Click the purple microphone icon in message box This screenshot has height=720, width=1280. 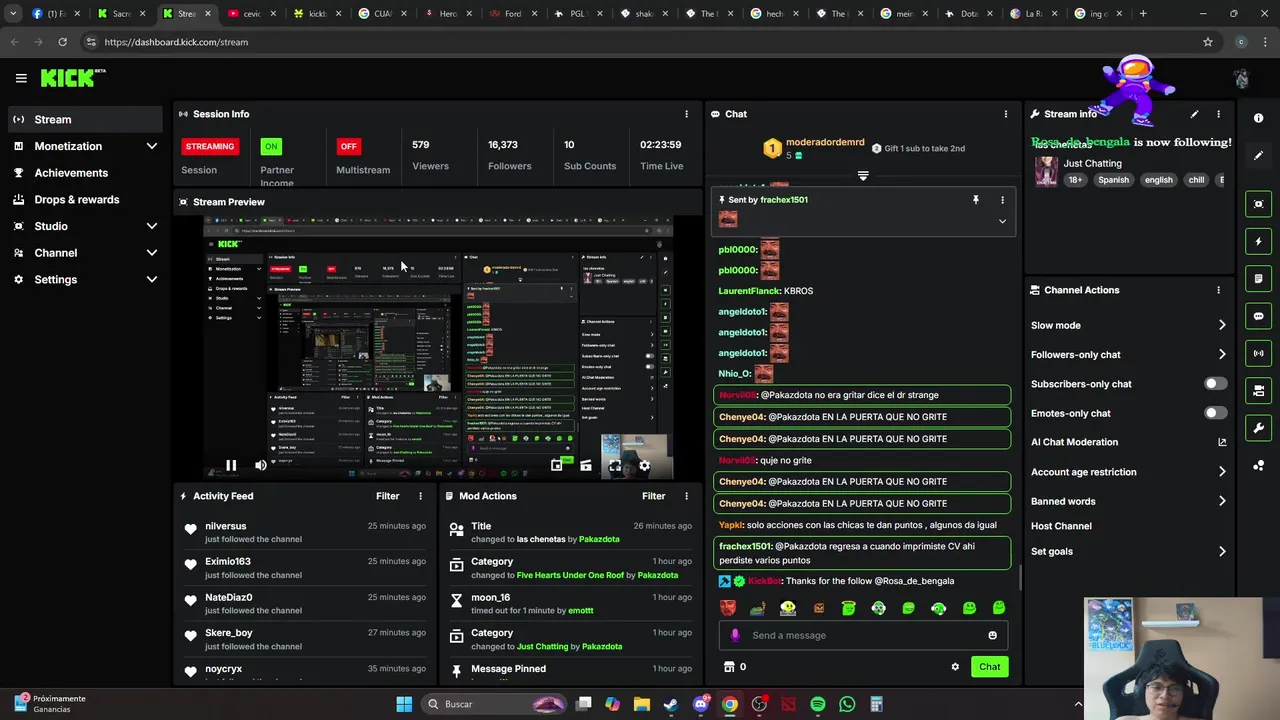click(x=735, y=635)
